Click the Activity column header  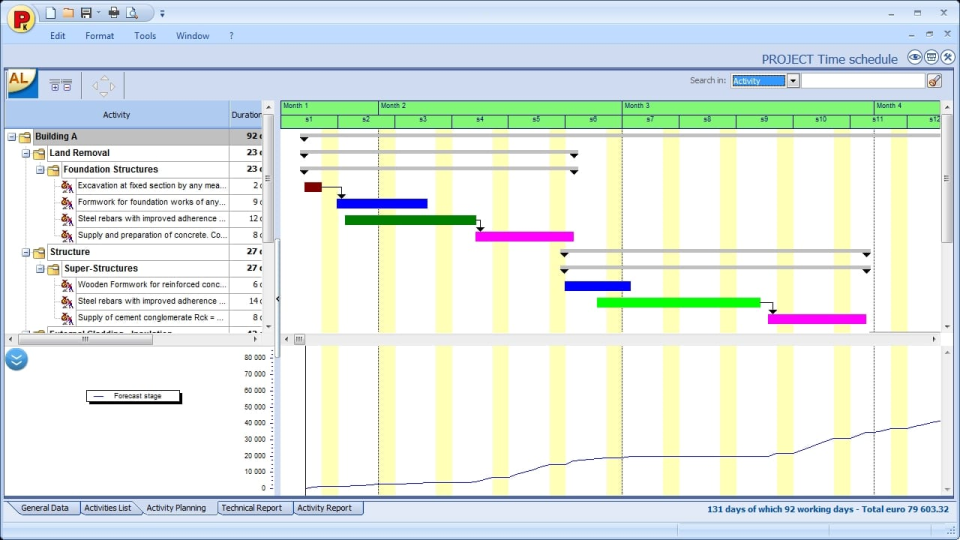point(116,114)
